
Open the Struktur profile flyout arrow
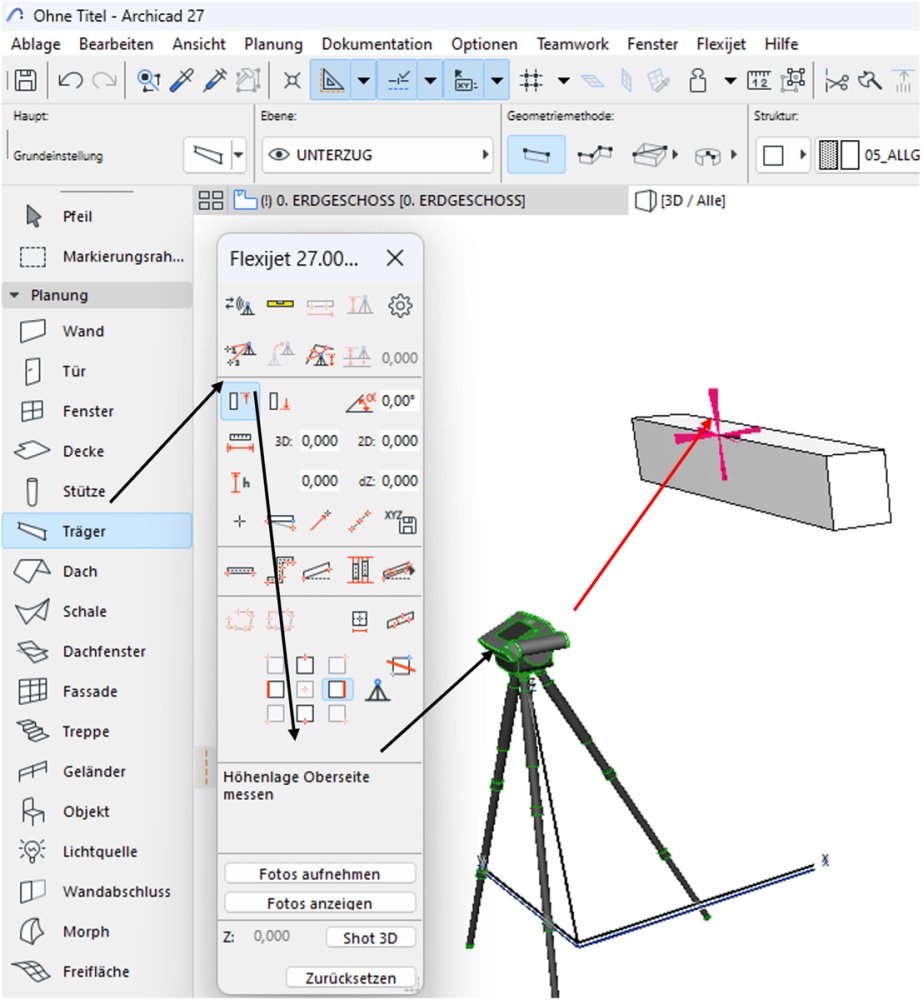pyautogui.click(x=802, y=154)
